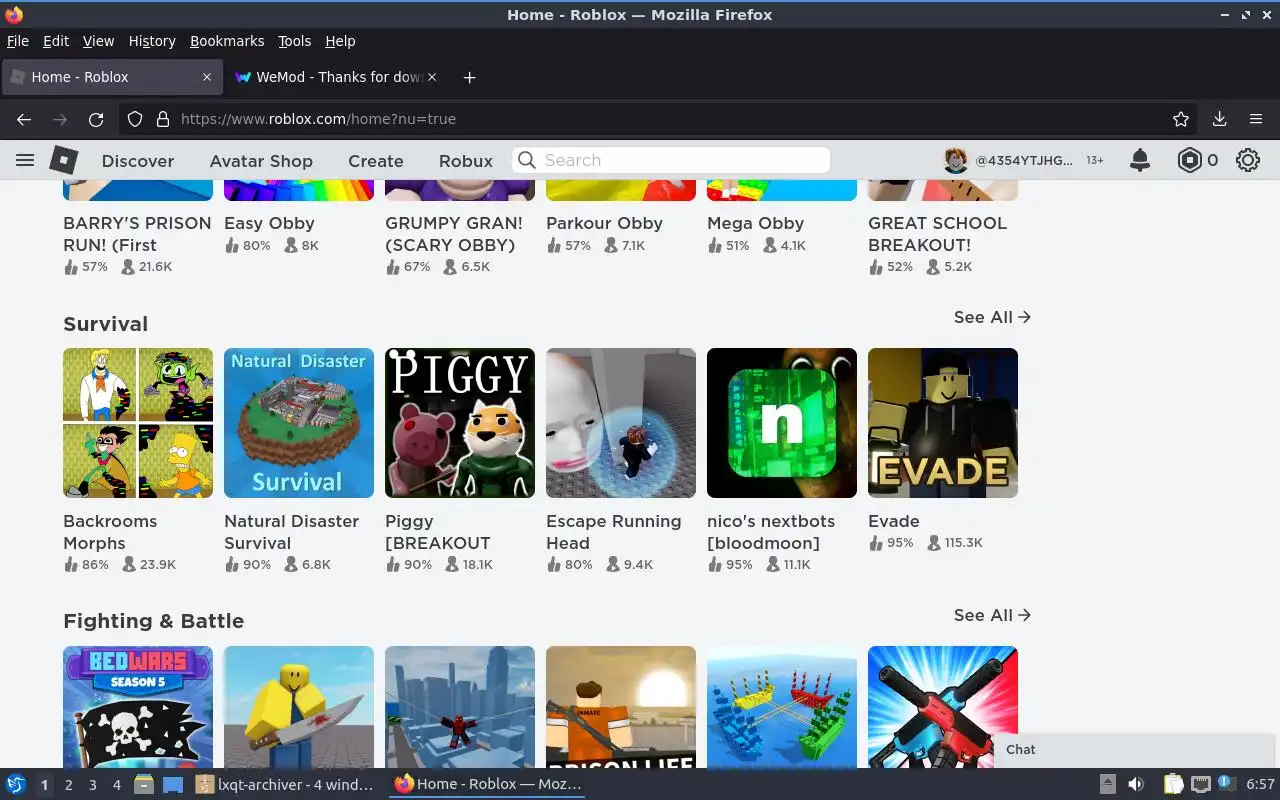Go to the Avatar Shop
The width and height of the screenshot is (1280, 800).
[x=261, y=161]
